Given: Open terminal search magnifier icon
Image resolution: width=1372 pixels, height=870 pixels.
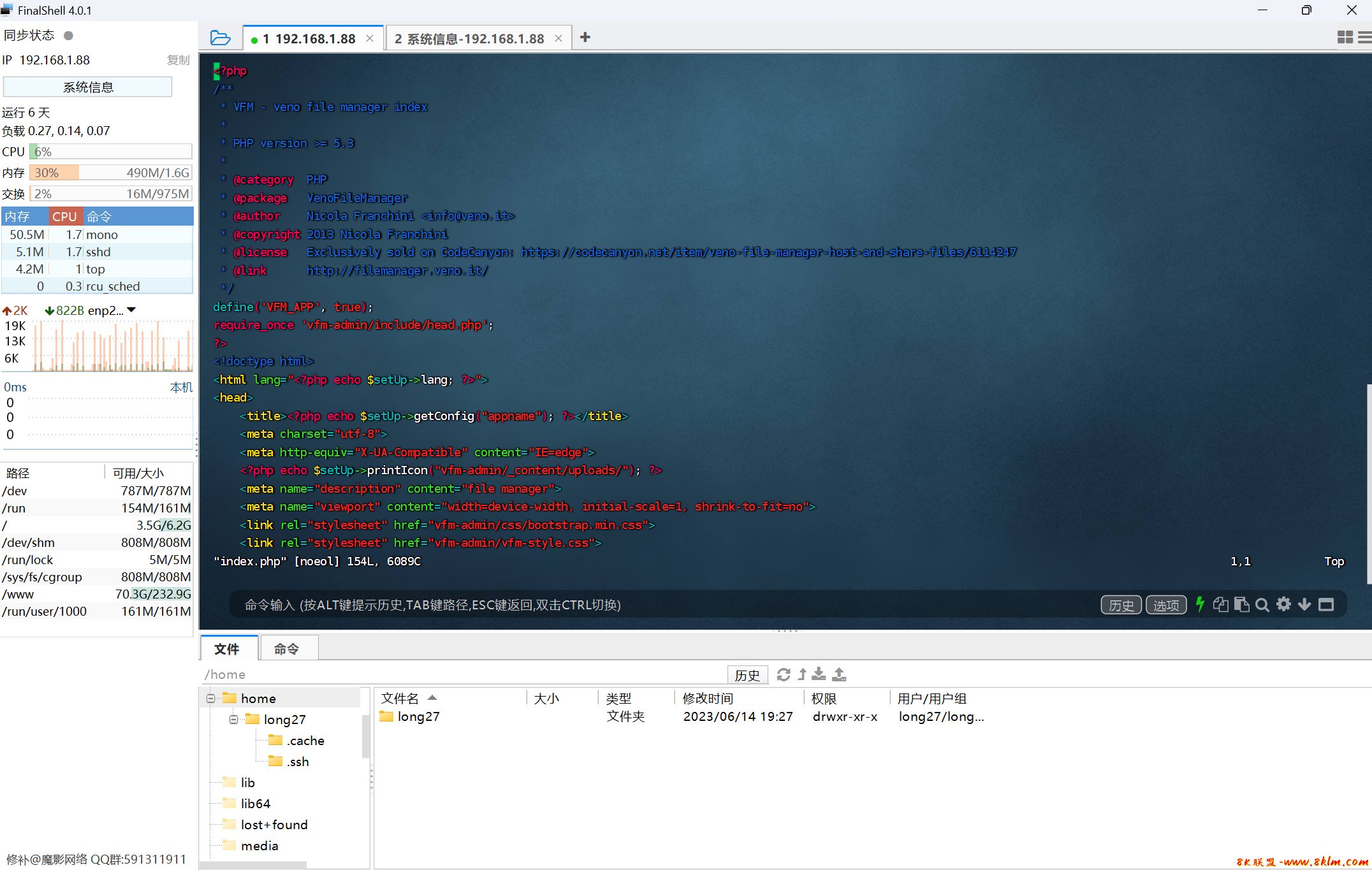Looking at the screenshot, I should pyautogui.click(x=1262, y=604).
